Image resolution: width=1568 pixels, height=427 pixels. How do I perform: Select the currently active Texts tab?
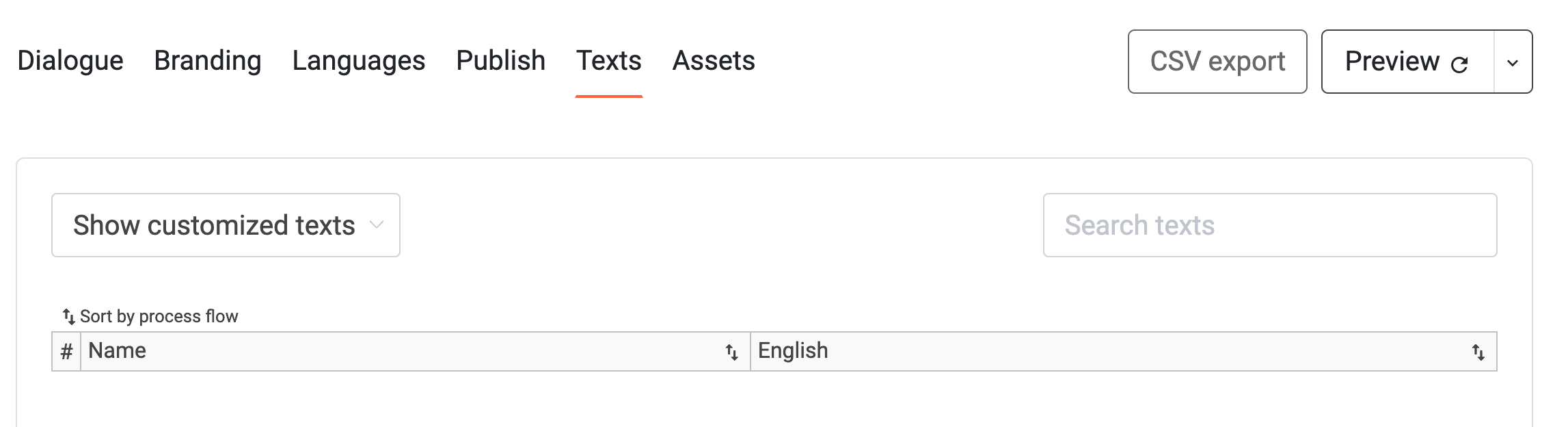(609, 61)
